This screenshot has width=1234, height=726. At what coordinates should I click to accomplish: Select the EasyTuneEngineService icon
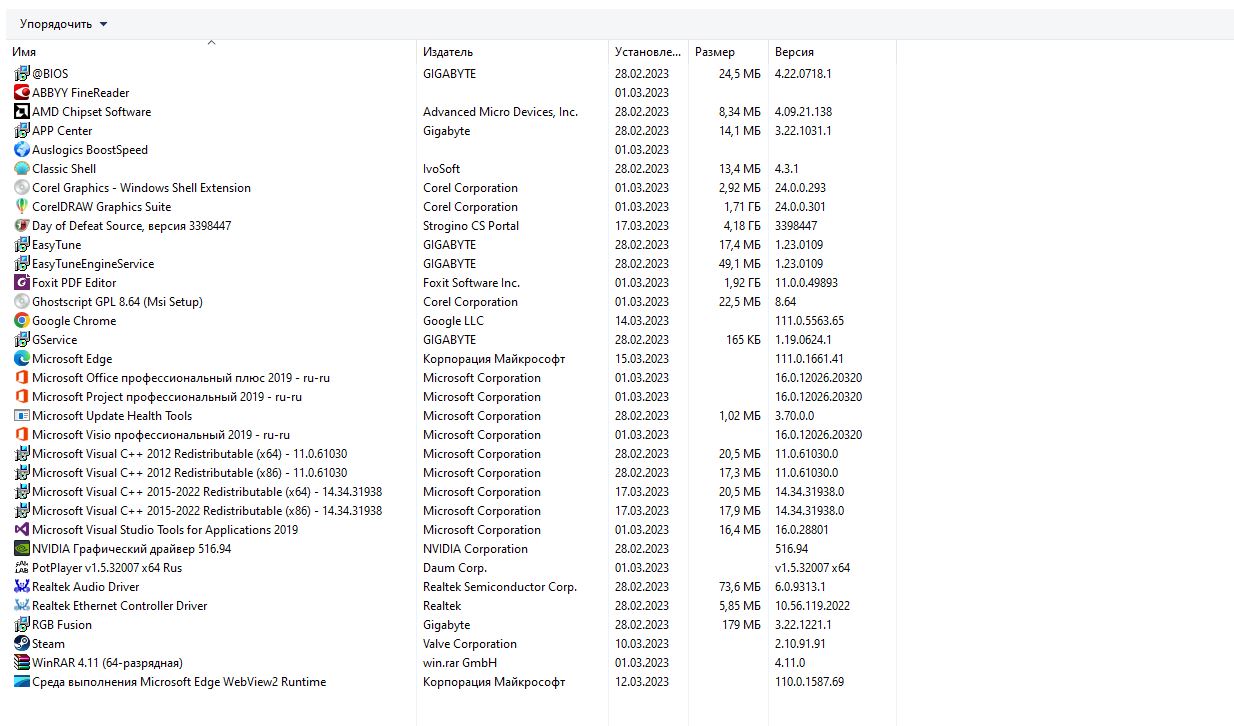click(x=22, y=263)
